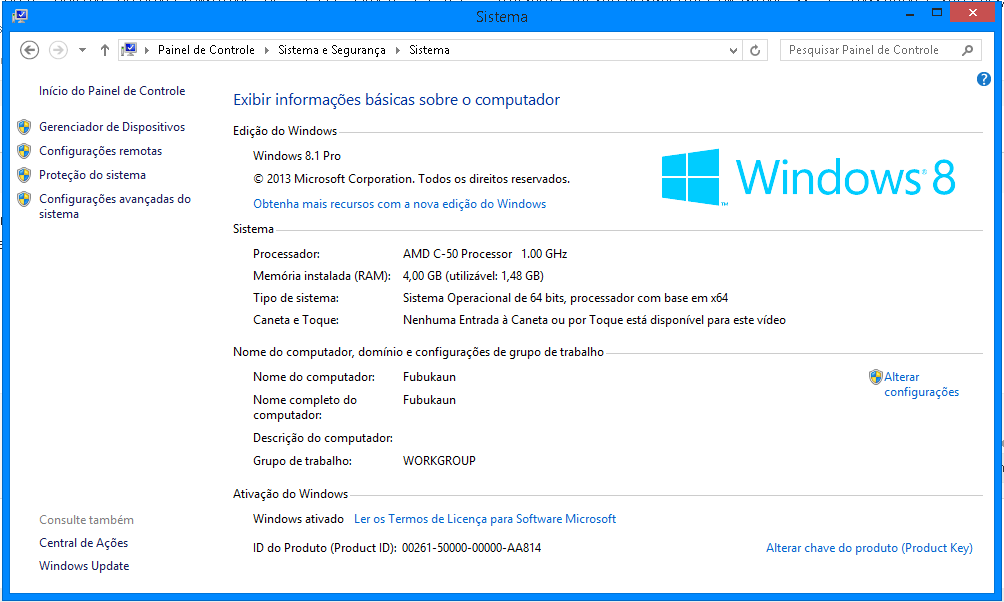Click the computer icon in address bar
The width and height of the screenshot is (1004, 602).
click(x=129, y=49)
